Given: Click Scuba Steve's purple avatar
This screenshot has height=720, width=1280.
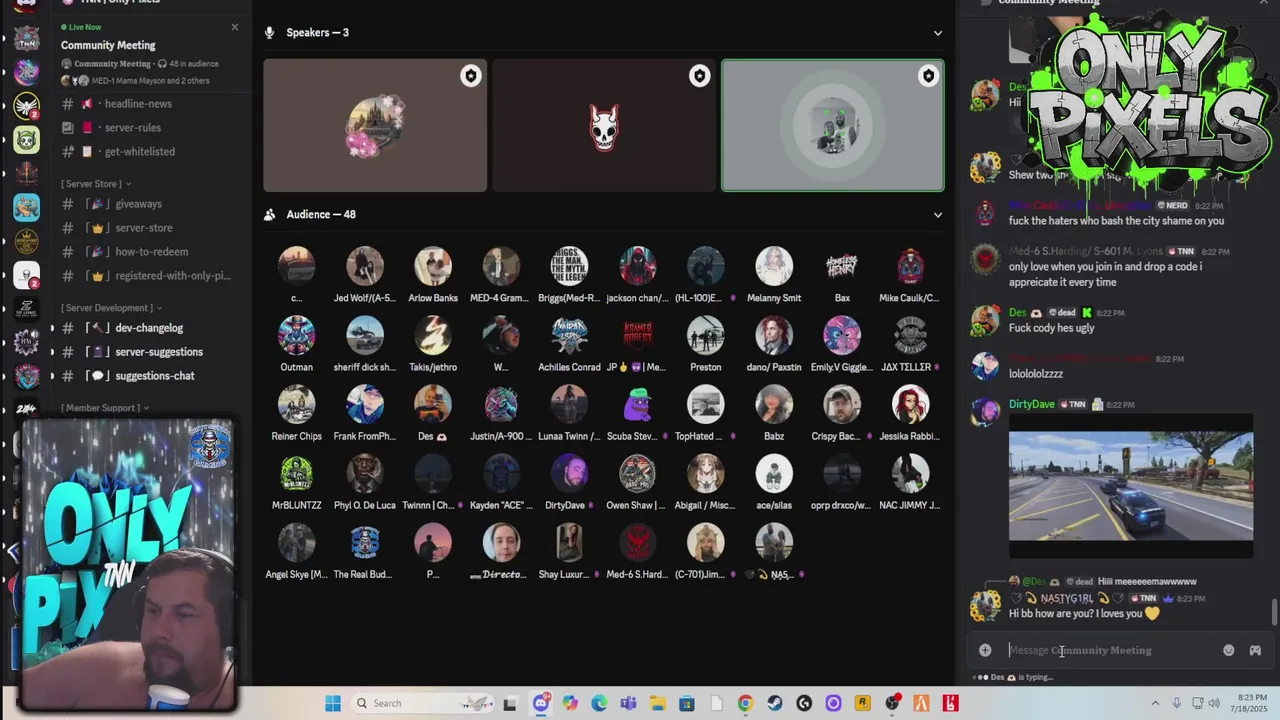Looking at the screenshot, I should (637, 404).
